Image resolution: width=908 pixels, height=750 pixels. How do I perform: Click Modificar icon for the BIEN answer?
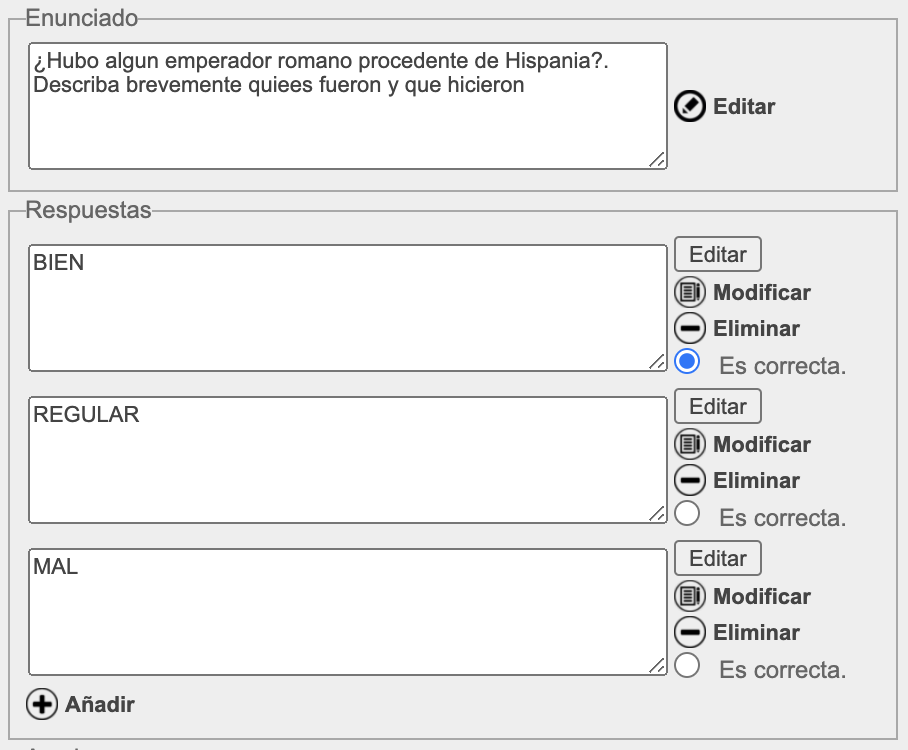point(689,292)
